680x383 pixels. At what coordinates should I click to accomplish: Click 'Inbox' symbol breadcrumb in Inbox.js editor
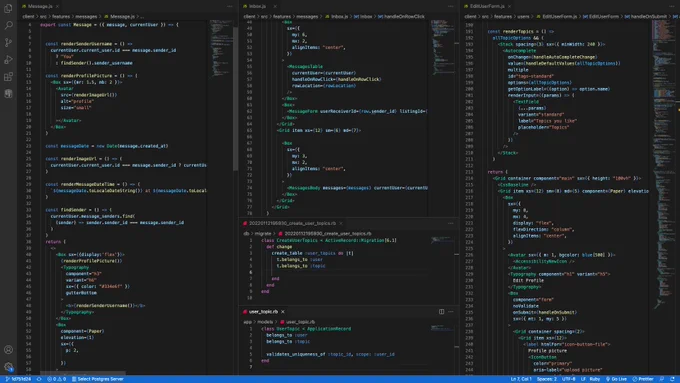[363, 16]
